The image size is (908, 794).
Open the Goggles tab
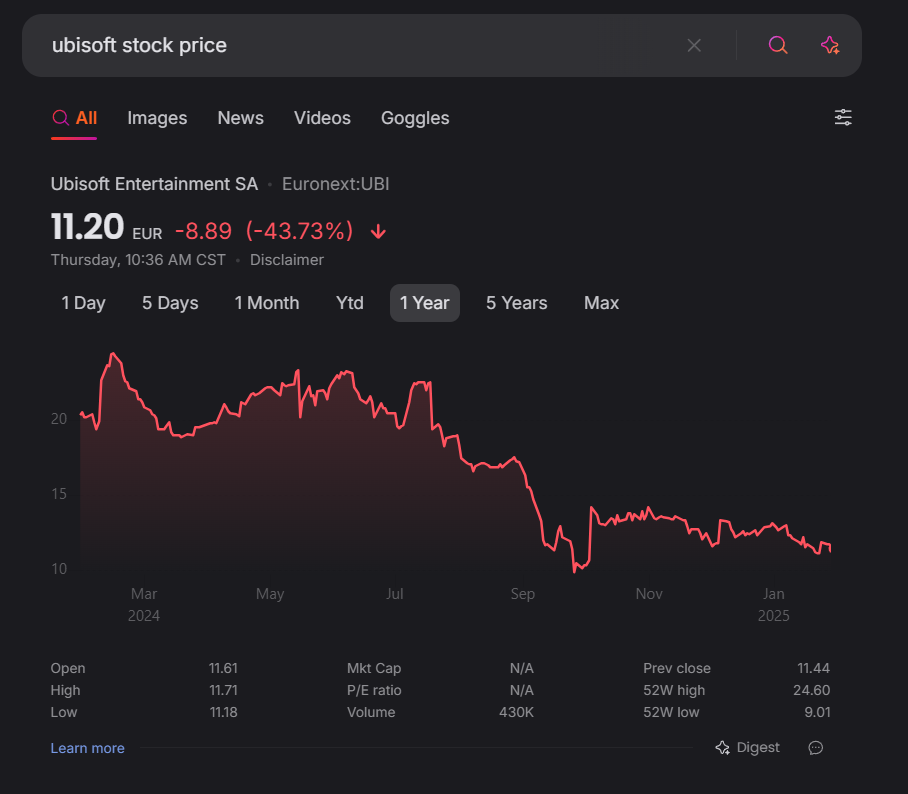tap(415, 118)
